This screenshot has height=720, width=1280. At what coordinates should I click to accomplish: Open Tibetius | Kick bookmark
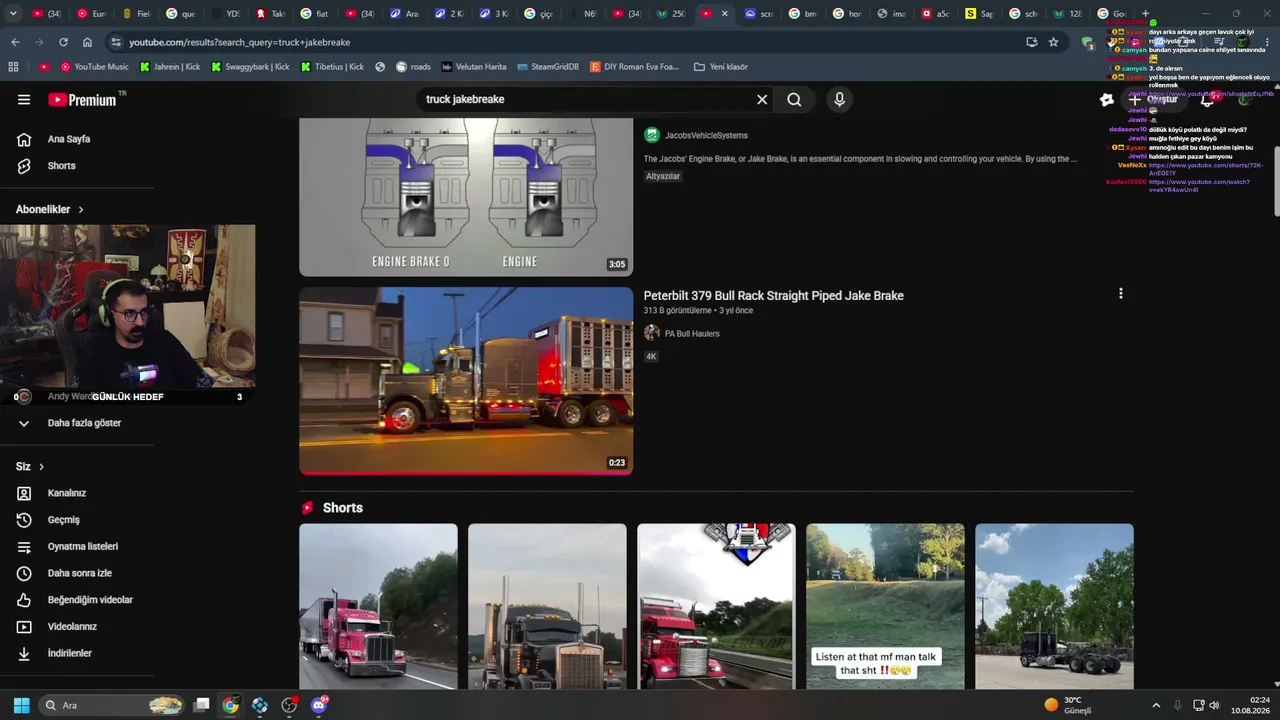pos(333,67)
